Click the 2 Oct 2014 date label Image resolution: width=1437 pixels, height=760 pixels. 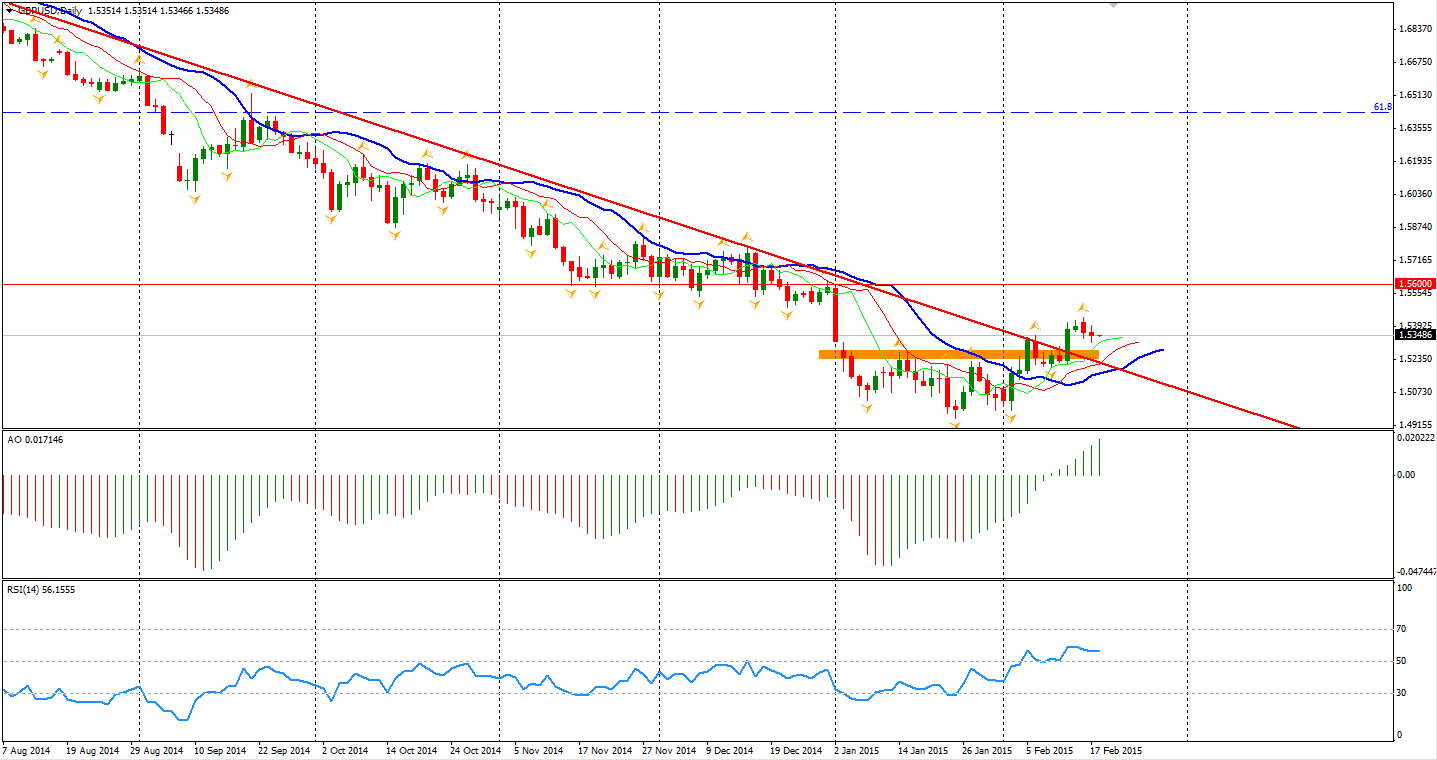tap(347, 749)
